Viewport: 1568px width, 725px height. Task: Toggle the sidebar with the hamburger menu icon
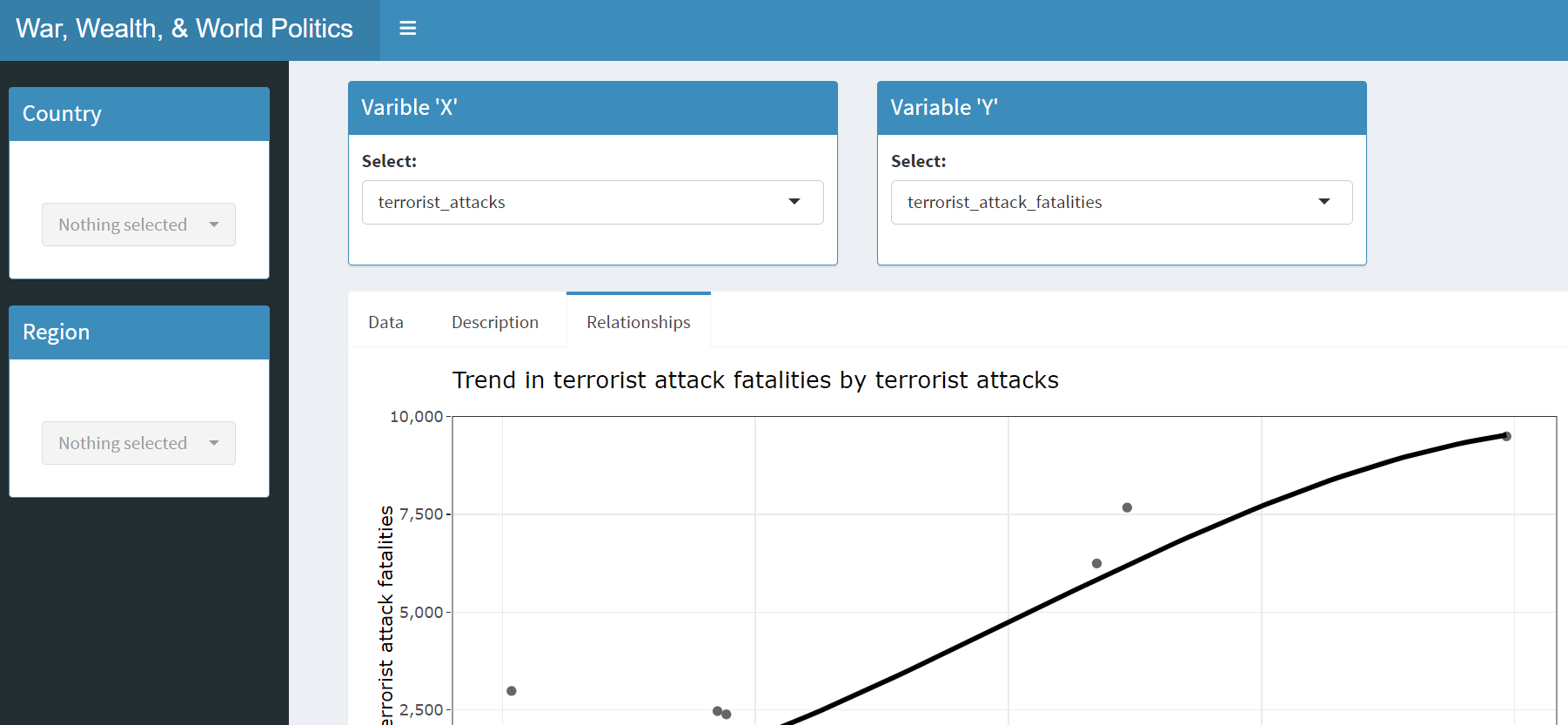tap(407, 29)
